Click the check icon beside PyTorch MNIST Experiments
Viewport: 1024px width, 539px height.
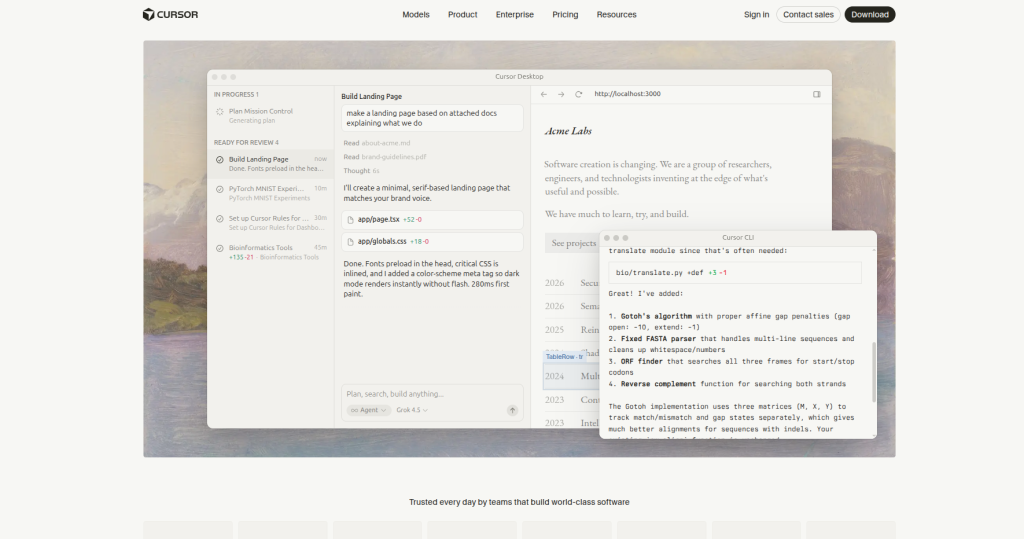tap(220, 189)
